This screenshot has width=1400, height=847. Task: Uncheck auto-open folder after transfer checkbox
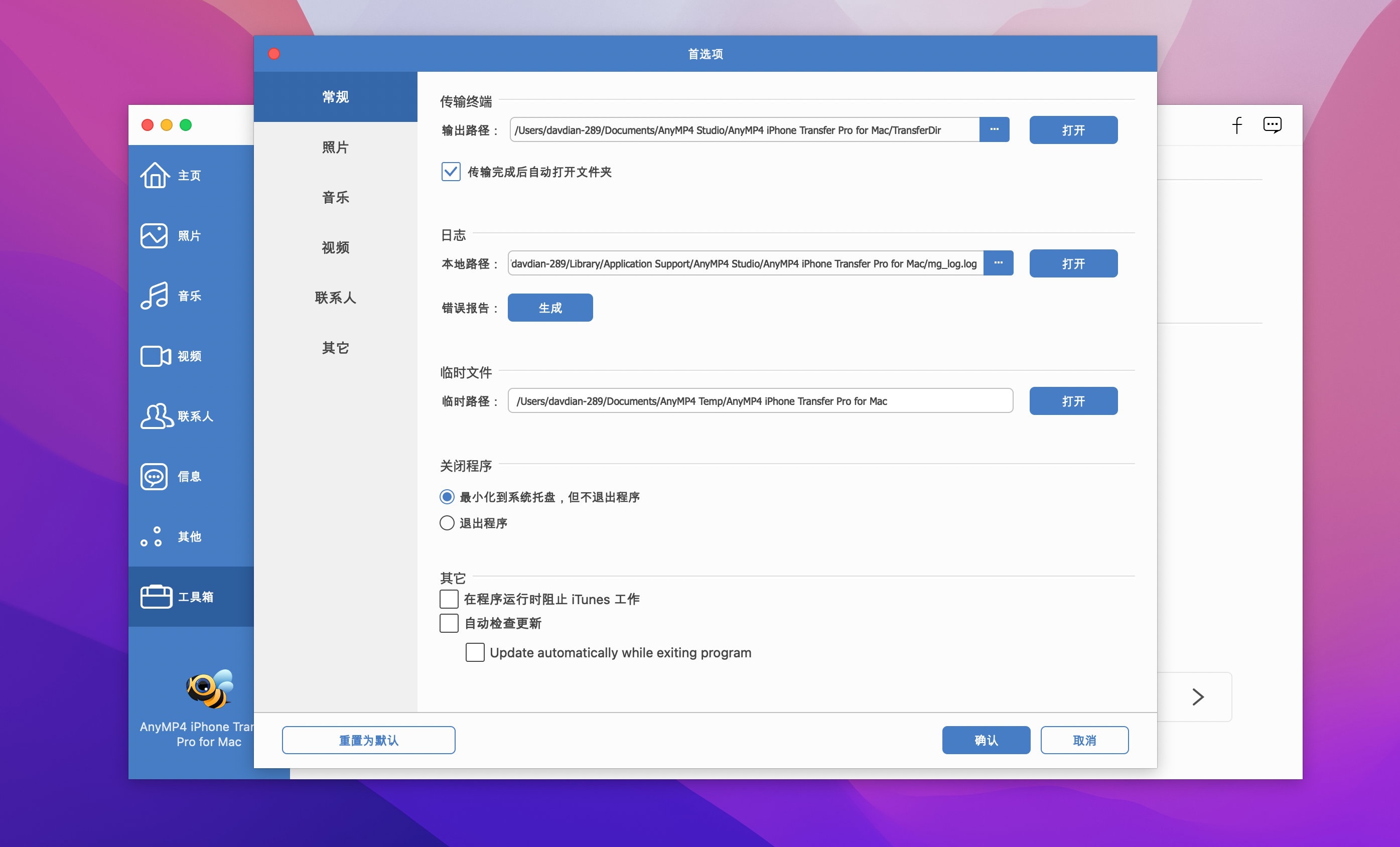451,172
